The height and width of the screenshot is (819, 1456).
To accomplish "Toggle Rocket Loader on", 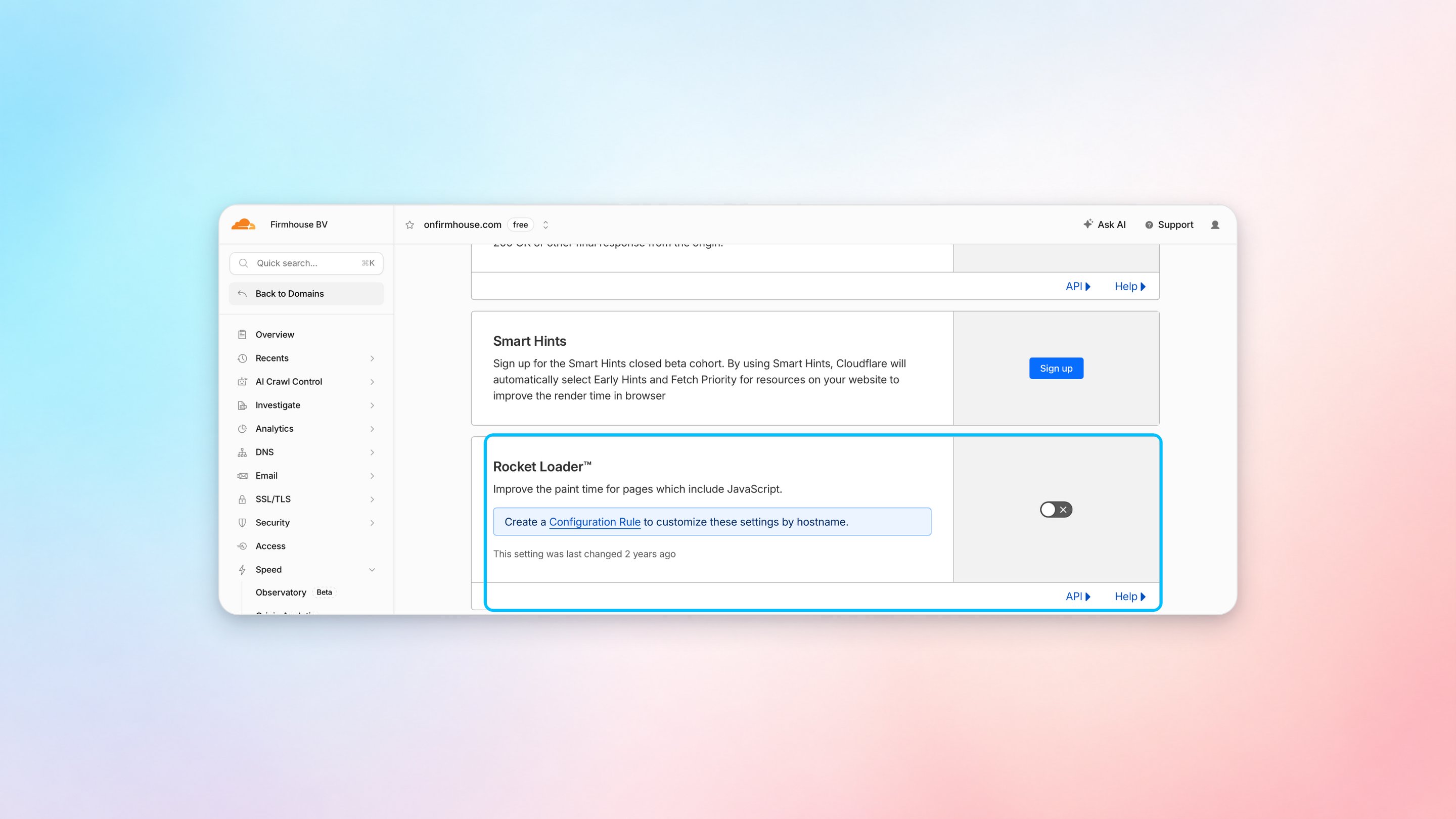I will pos(1056,510).
